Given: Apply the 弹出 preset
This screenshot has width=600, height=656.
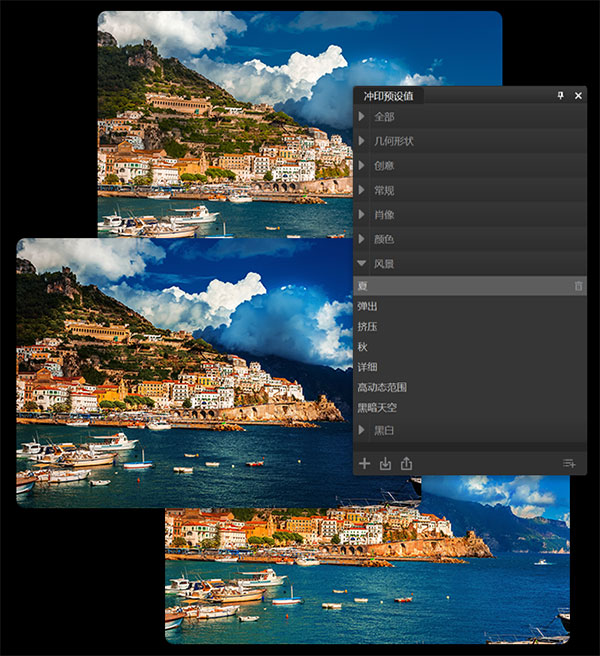Looking at the screenshot, I should [368, 307].
